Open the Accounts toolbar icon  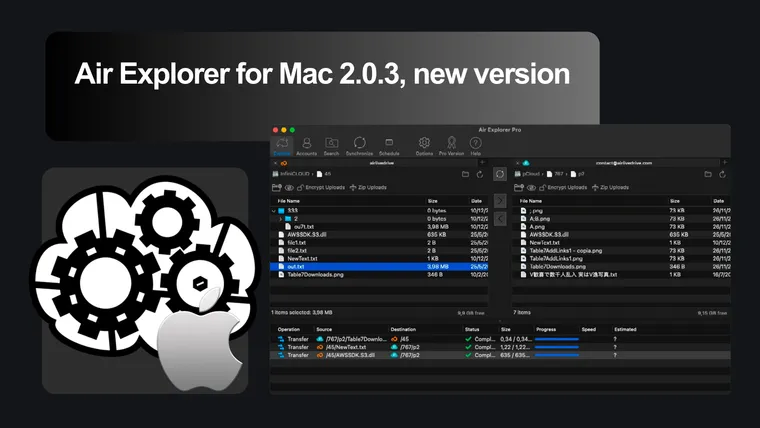coord(306,146)
